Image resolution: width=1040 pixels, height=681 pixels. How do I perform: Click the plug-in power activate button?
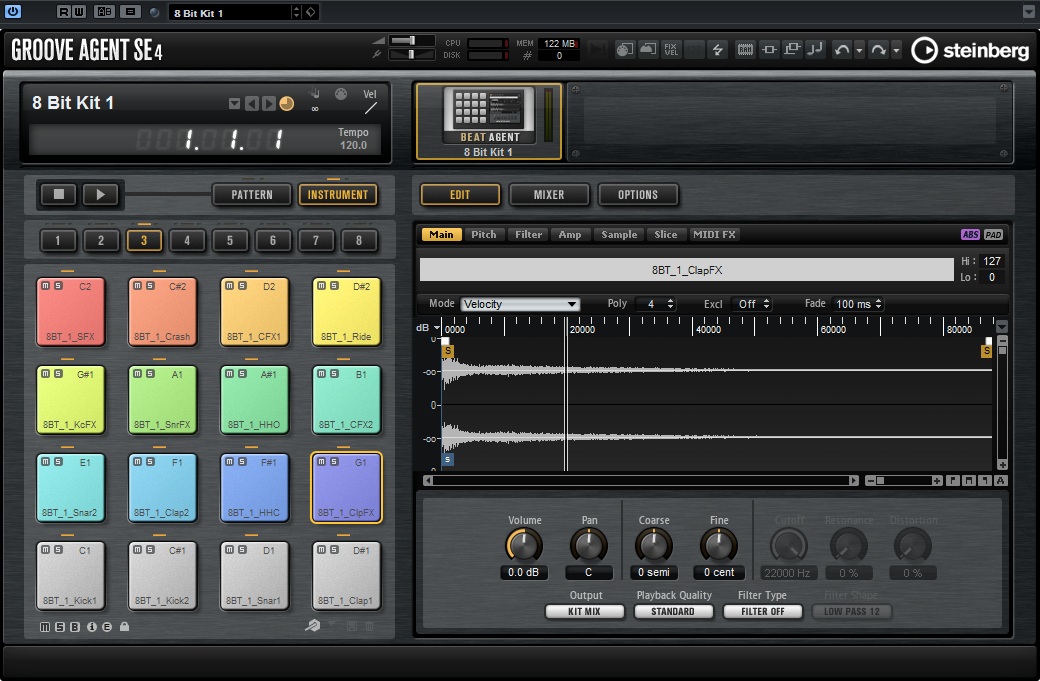pyautogui.click(x=13, y=11)
